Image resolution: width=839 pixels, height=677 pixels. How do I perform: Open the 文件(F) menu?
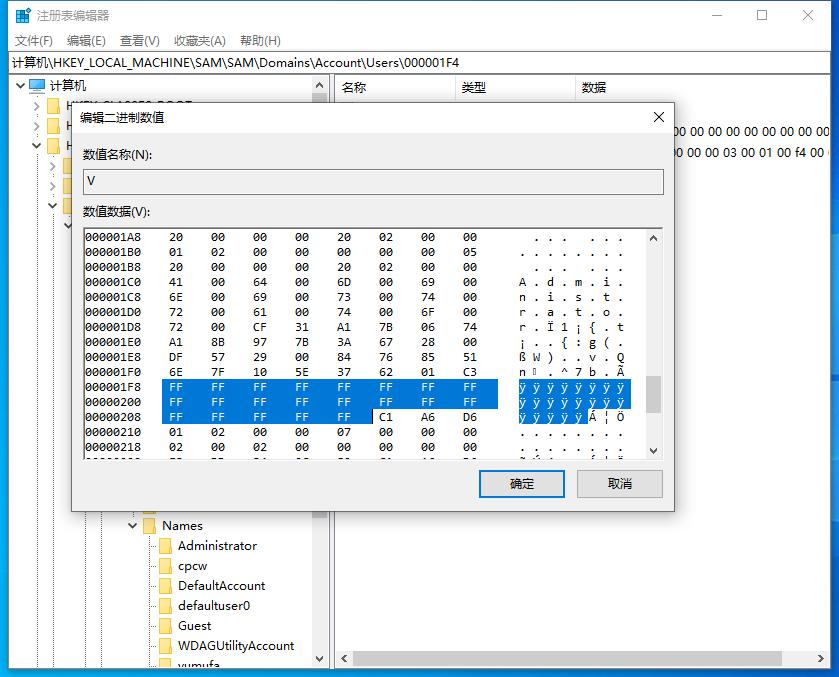33,41
